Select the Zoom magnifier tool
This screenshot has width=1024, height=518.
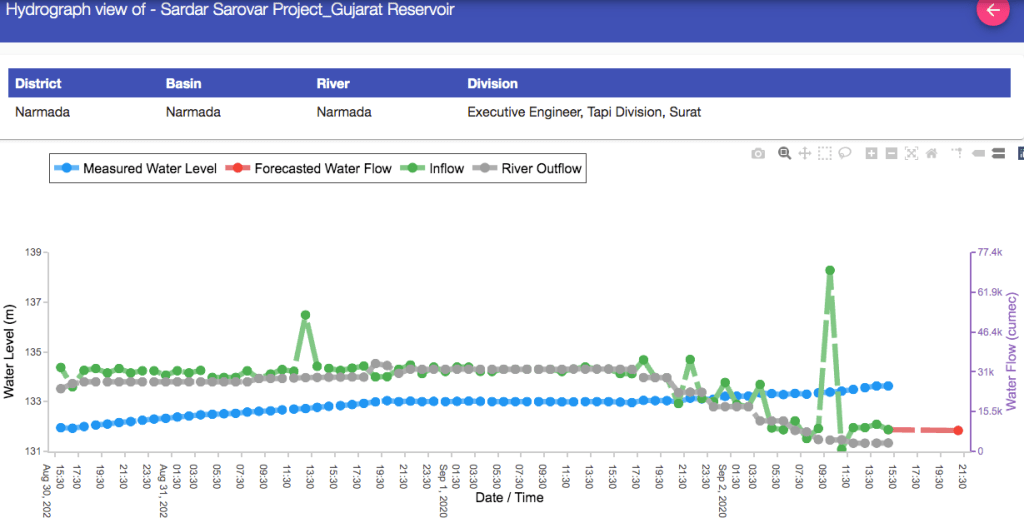pyautogui.click(x=785, y=153)
